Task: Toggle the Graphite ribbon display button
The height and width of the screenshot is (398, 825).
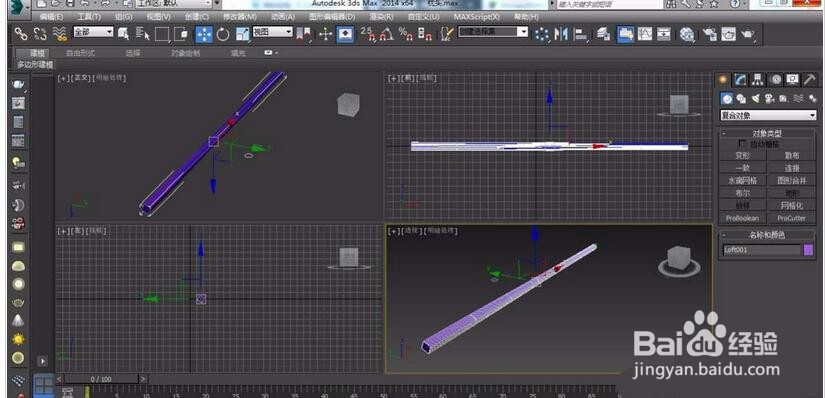Action: coord(626,34)
